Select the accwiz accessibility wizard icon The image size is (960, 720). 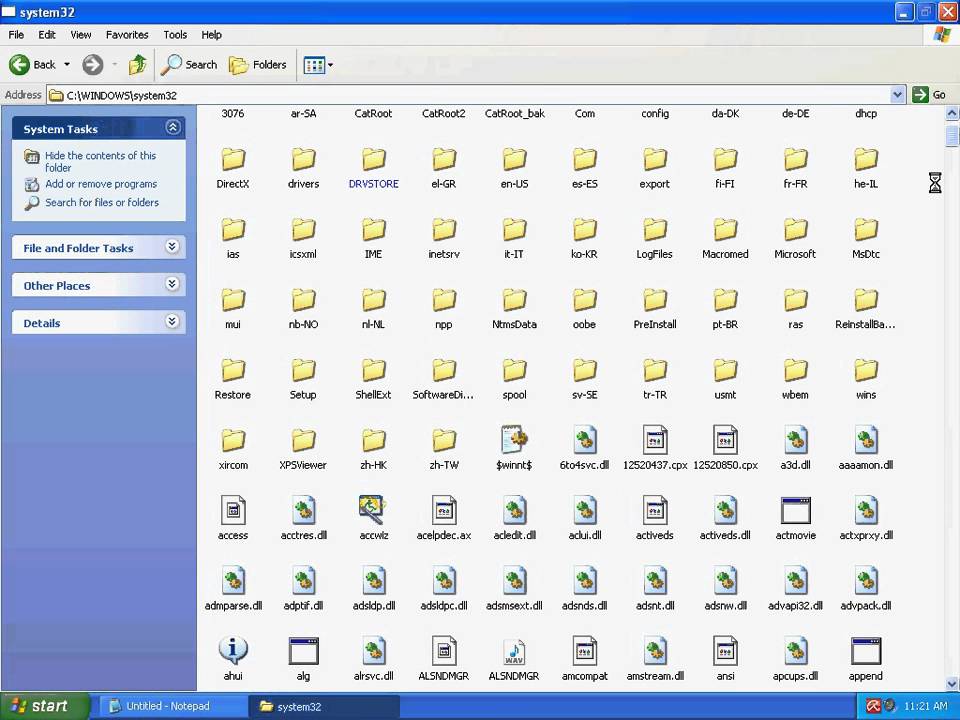click(373, 509)
